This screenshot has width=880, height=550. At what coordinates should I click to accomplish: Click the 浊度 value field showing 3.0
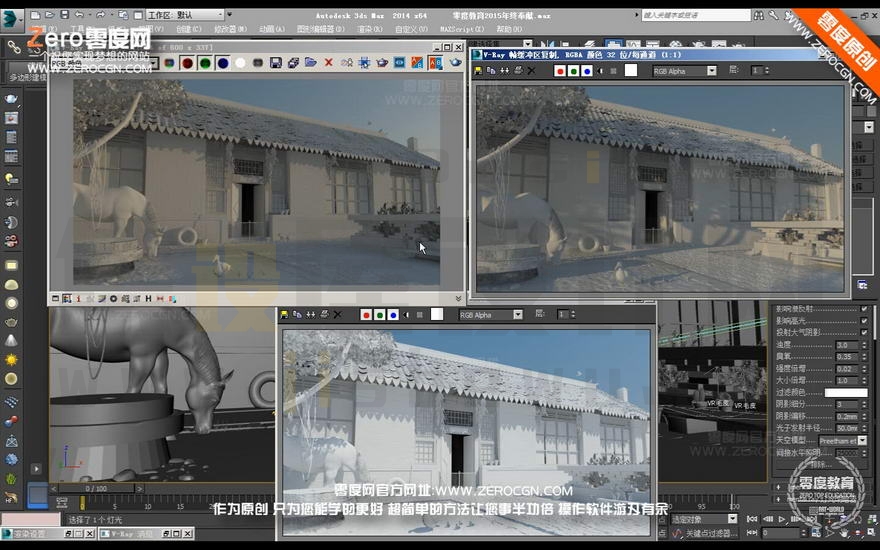[x=847, y=345]
